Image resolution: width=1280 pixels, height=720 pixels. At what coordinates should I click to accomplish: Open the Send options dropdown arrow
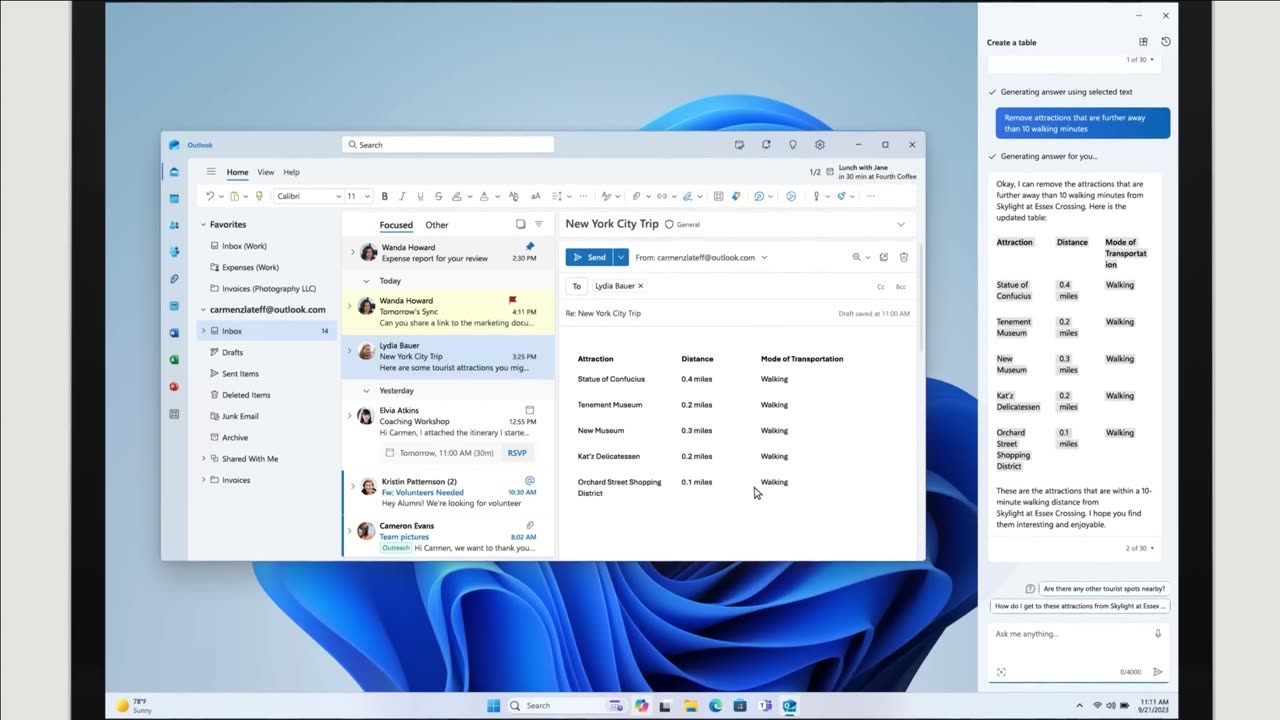point(621,257)
